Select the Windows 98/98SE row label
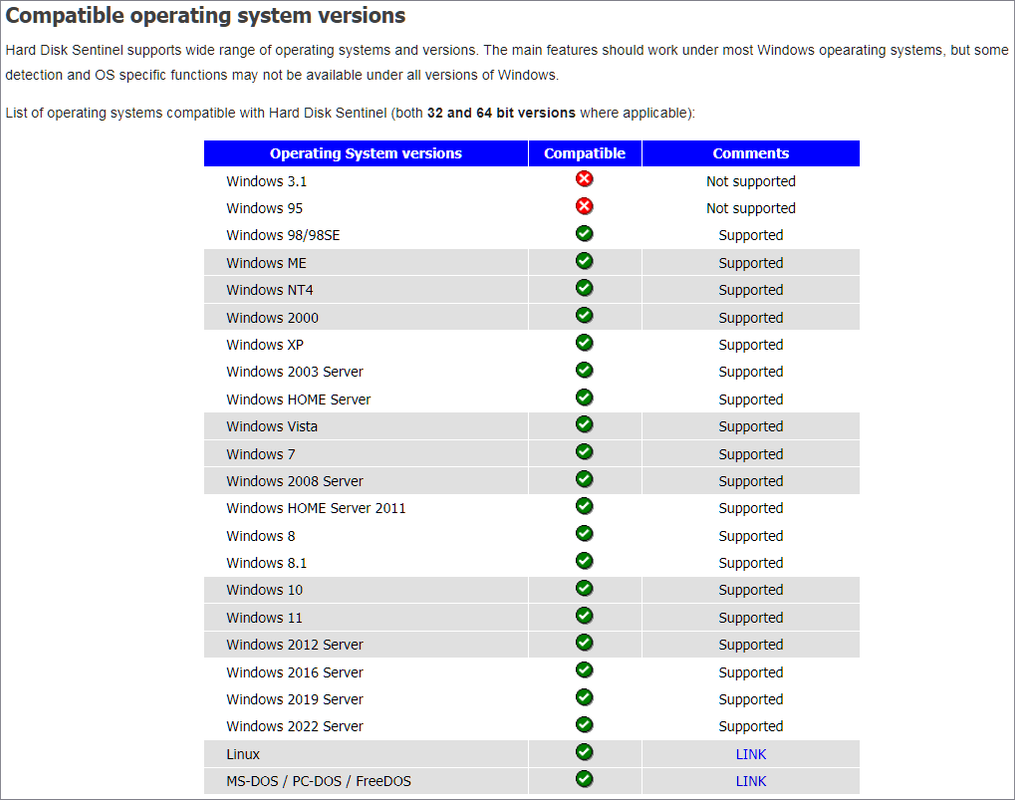Screen dimensions: 1015x800 [283, 236]
